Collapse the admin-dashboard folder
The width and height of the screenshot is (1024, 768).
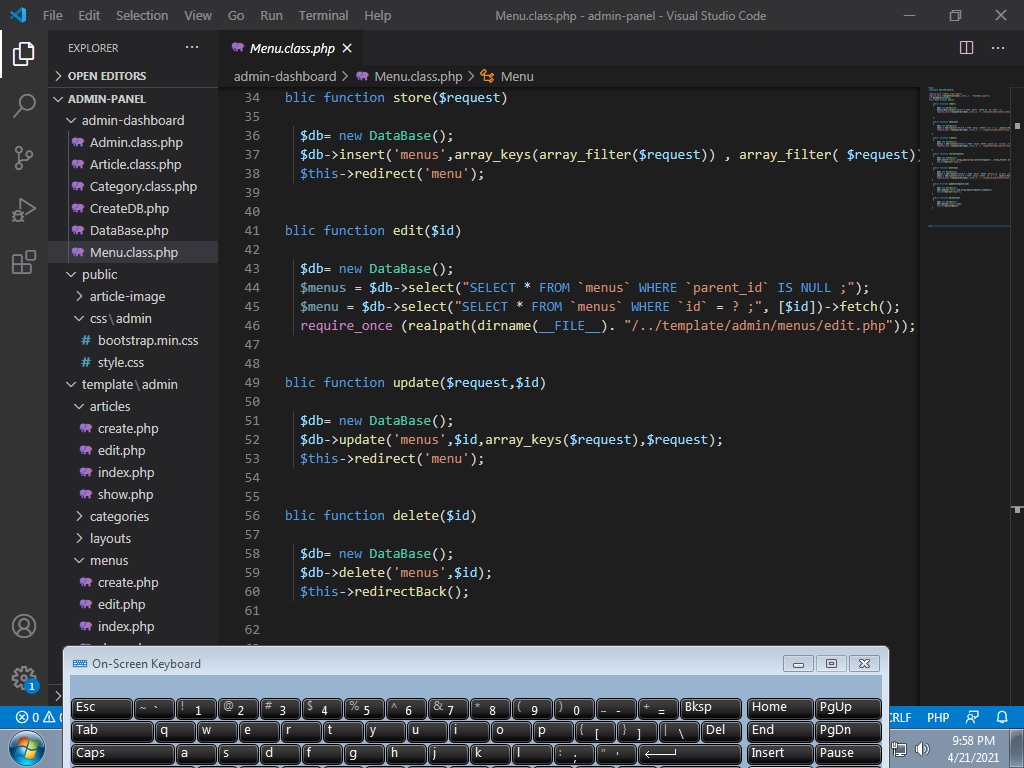[132, 120]
